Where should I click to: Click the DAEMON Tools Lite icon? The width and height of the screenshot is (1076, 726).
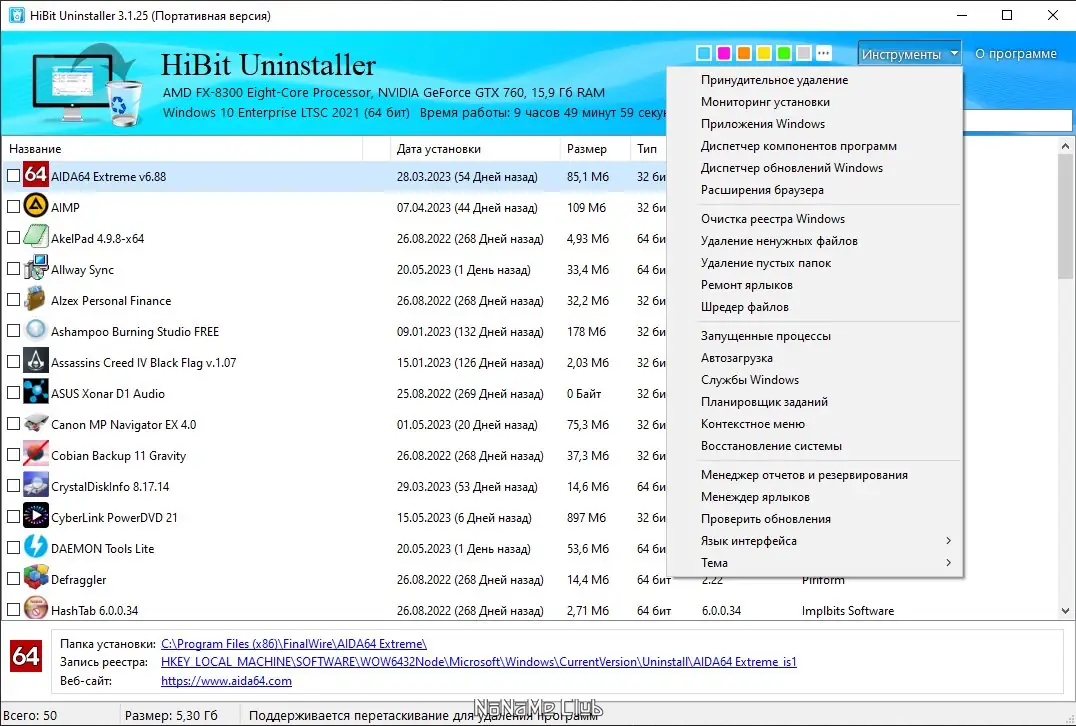36,547
